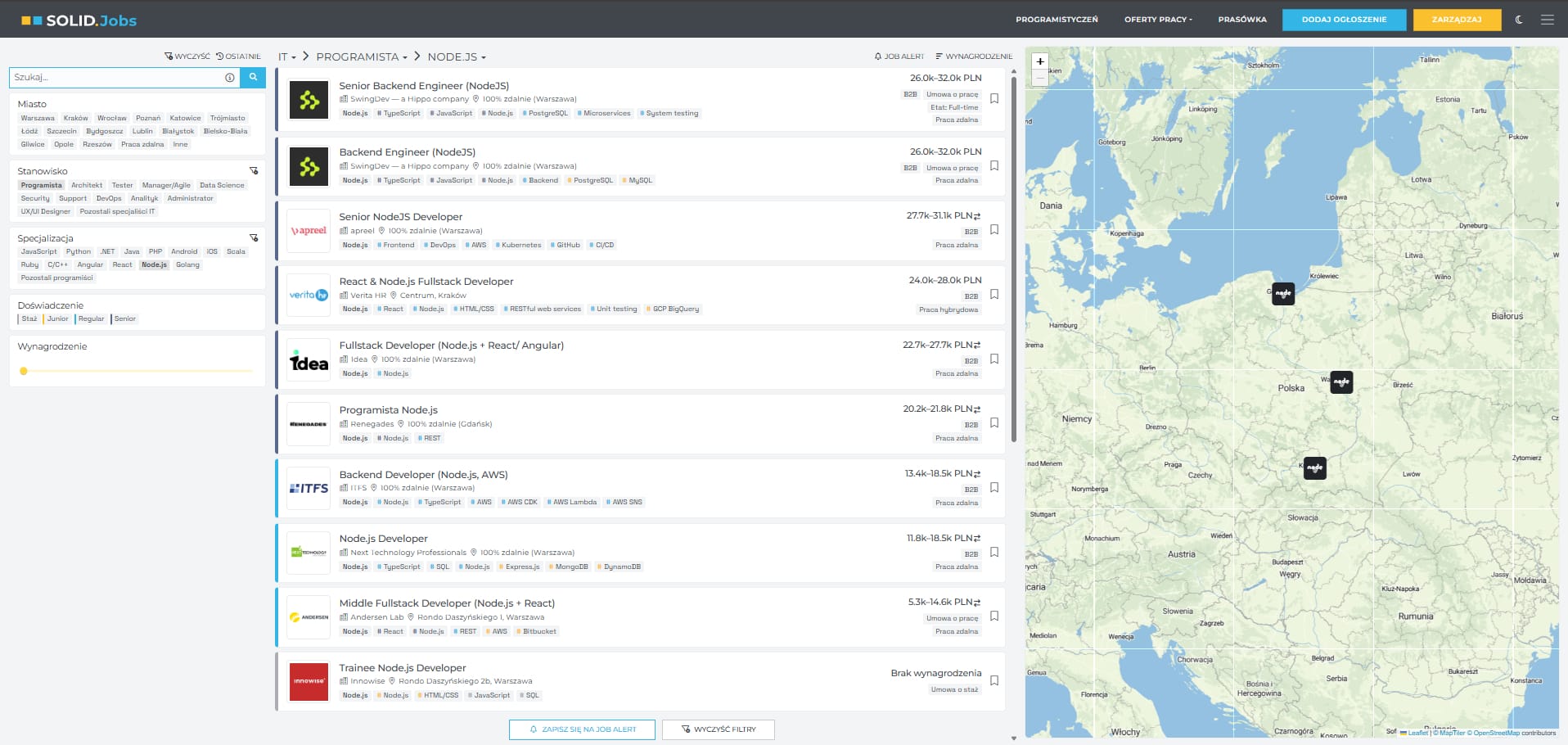Viewport: 1568px width, 745px height.
Task: Toggle the Senior experience filter
Action: (x=125, y=319)
